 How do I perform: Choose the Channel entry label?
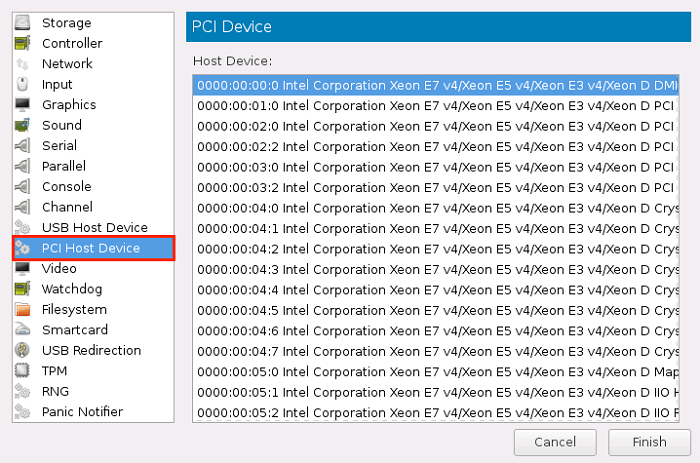pyautogui.click(x=67, y=207)
